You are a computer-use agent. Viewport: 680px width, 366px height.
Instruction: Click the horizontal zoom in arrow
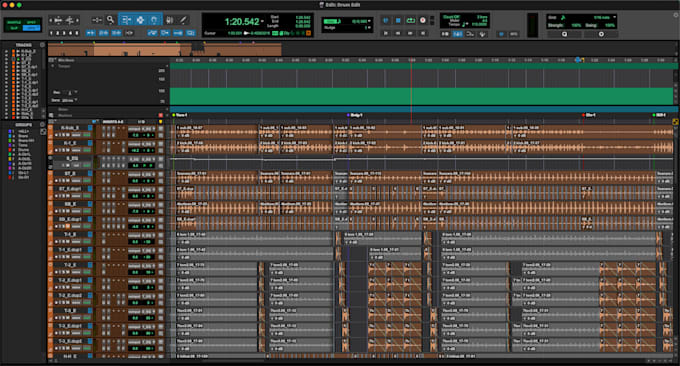click(77, 20)
